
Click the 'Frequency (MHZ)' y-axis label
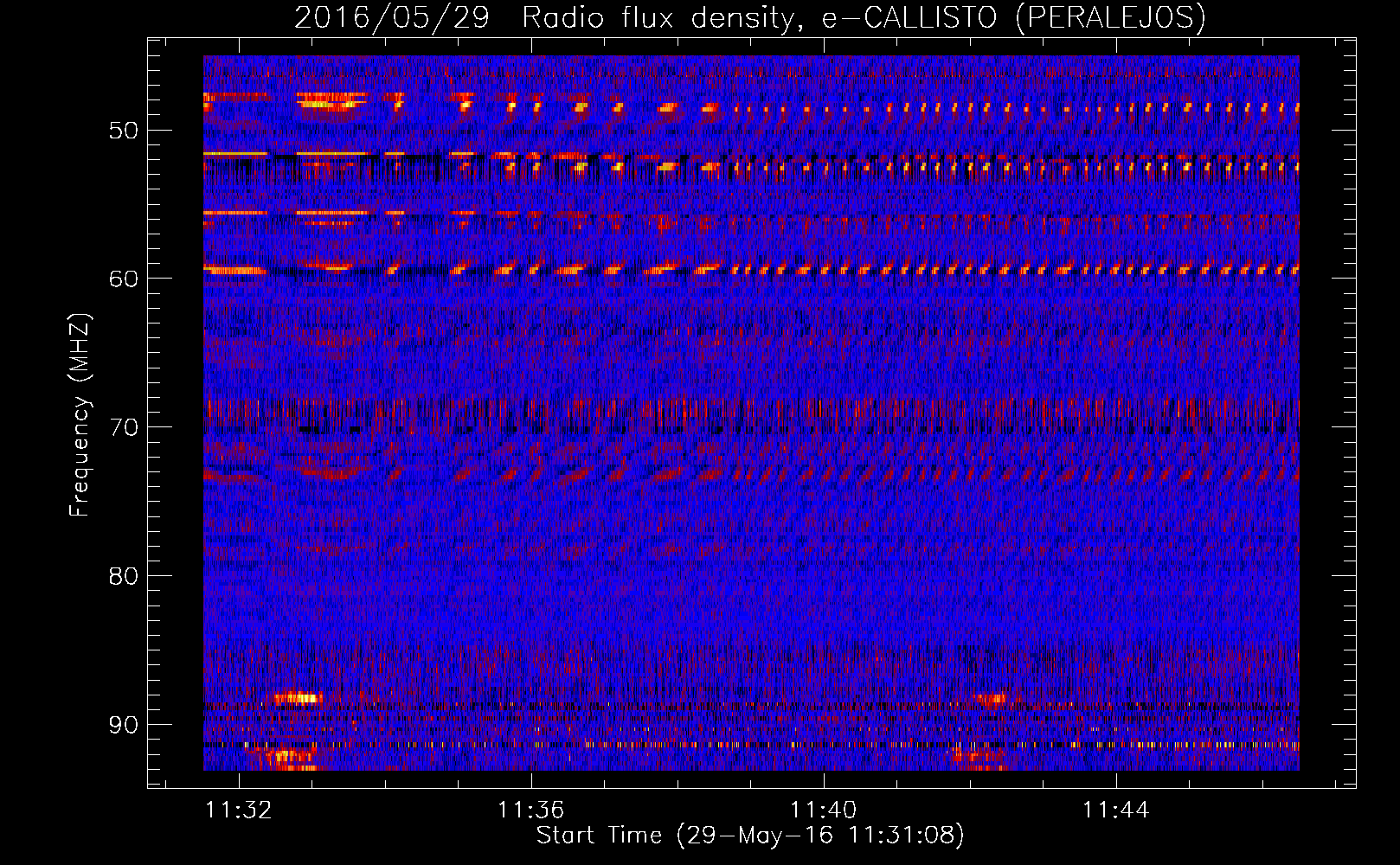point(80,414)
